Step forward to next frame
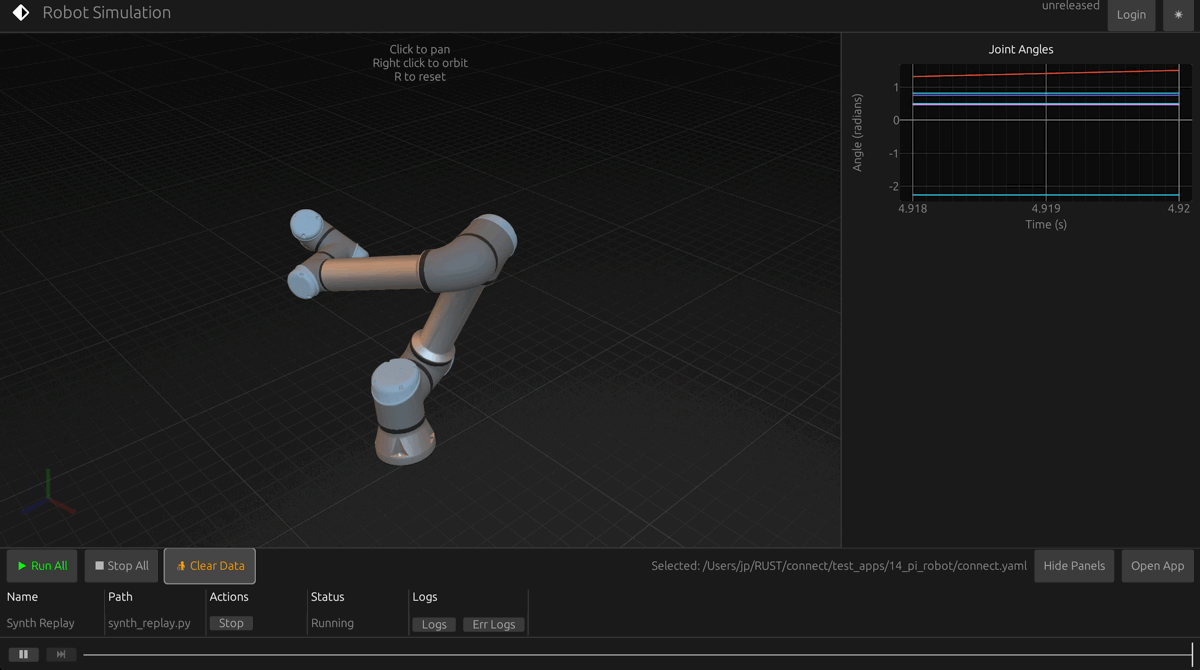Image resolution: width=1200 pixels, height=670 pixels. [61, 655]
